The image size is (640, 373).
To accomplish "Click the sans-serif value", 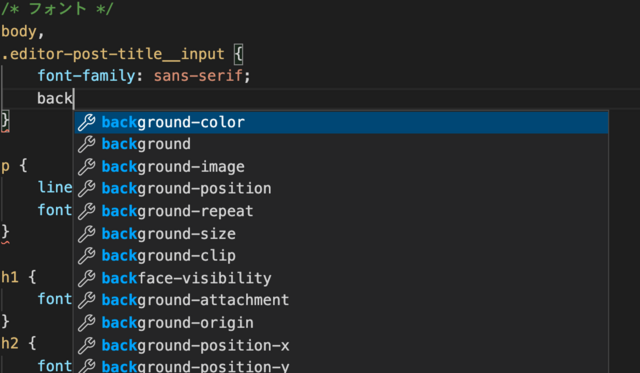I will tap(198, 75).
